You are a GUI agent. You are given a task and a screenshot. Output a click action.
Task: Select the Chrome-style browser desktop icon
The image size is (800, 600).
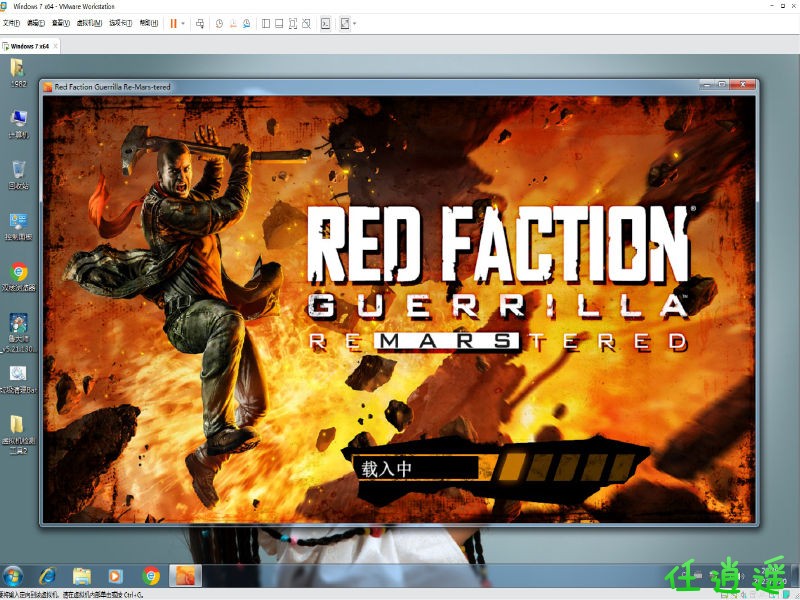18,277
